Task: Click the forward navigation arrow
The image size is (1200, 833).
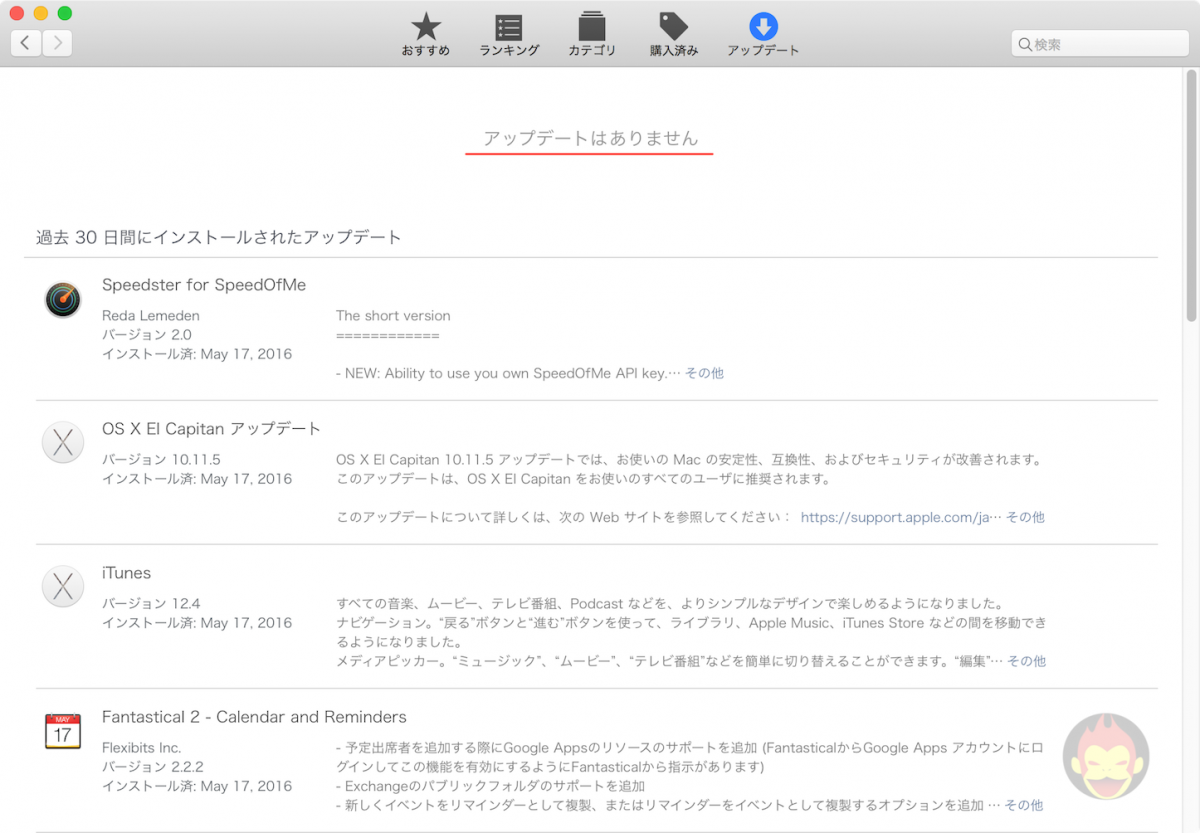Action: (57, 43)
